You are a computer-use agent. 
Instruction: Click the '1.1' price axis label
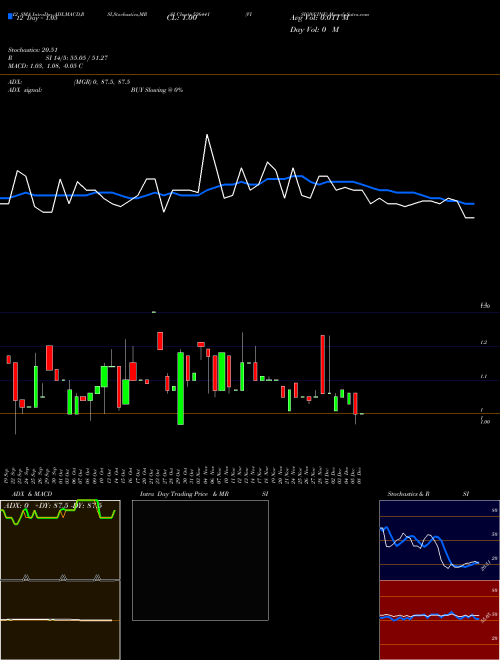484,377
